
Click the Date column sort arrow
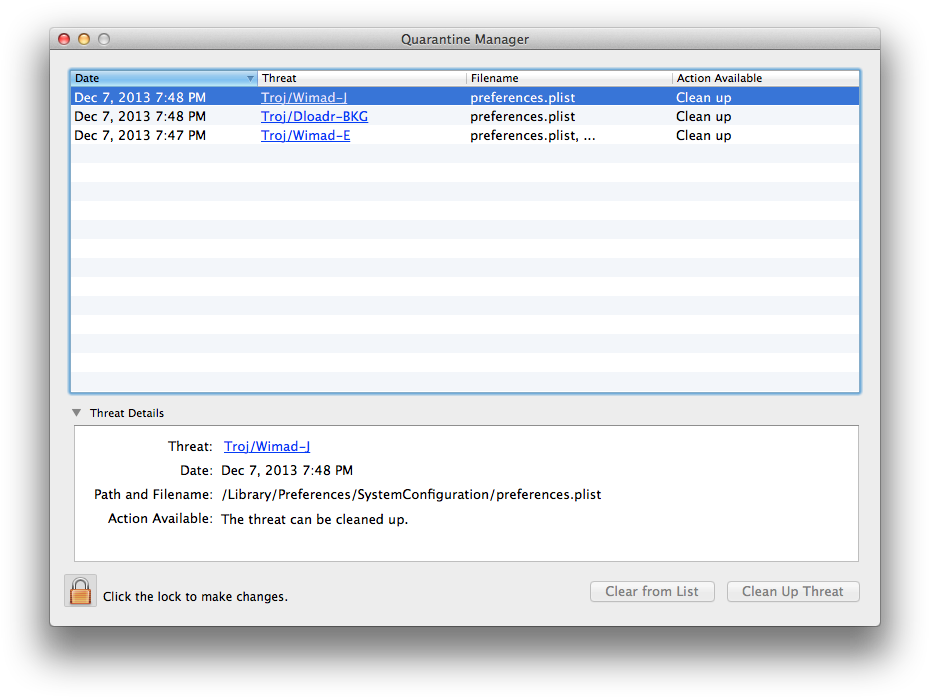point(250,78)
